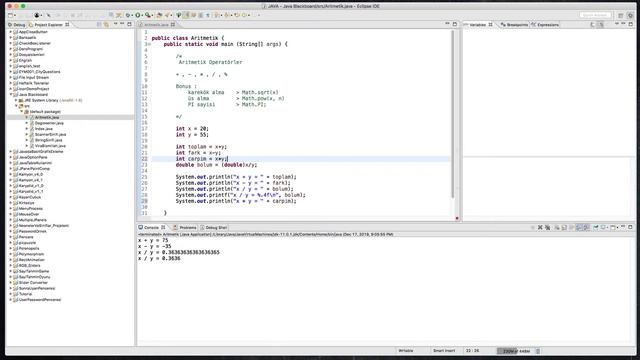Expand the ScannerSinifi.java node
The width and height of the screenshot is (640, 360).
click(27, 134)
